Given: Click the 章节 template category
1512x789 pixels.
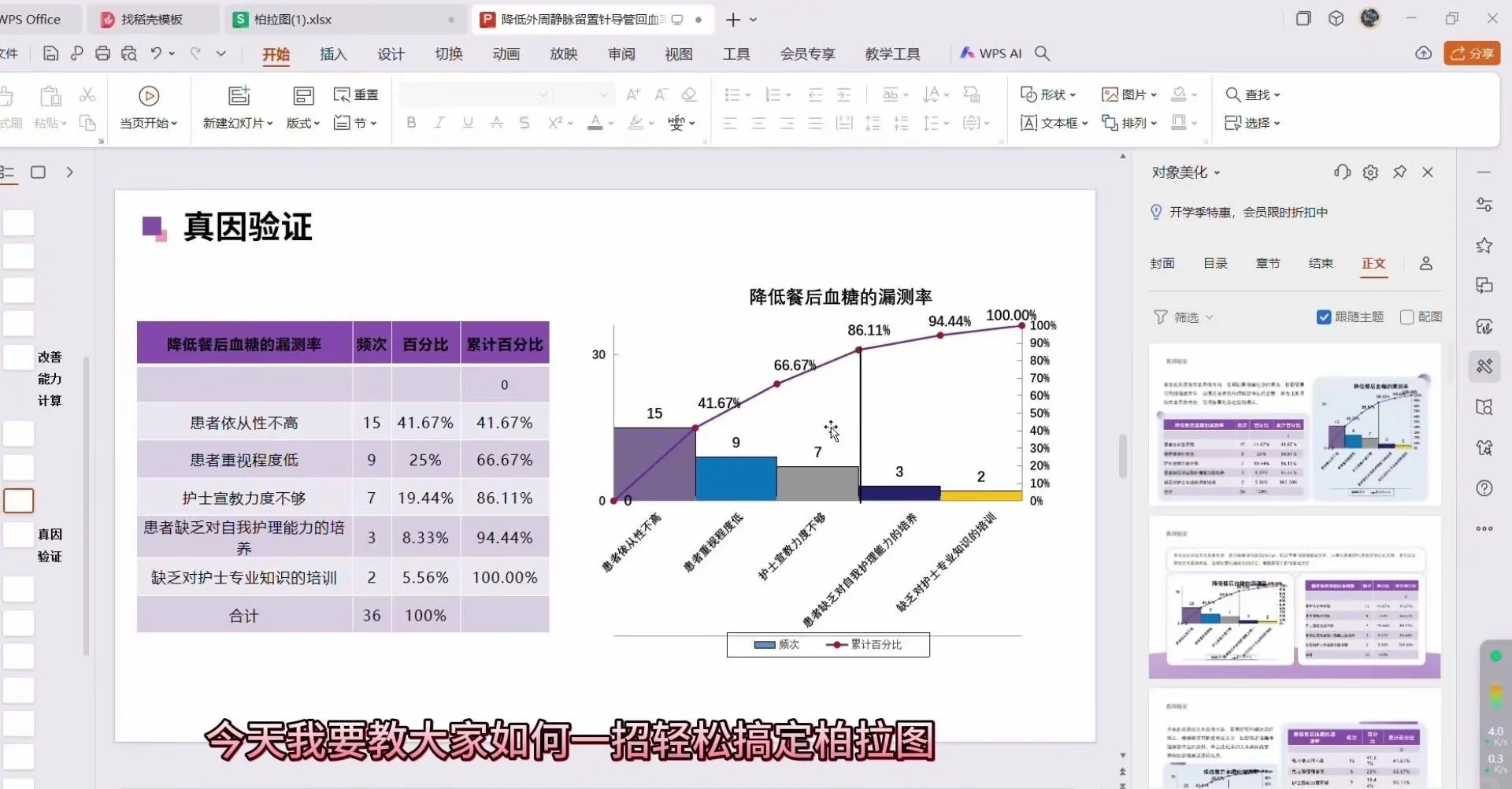Looking at the screenshot, I should [1268, 264].
